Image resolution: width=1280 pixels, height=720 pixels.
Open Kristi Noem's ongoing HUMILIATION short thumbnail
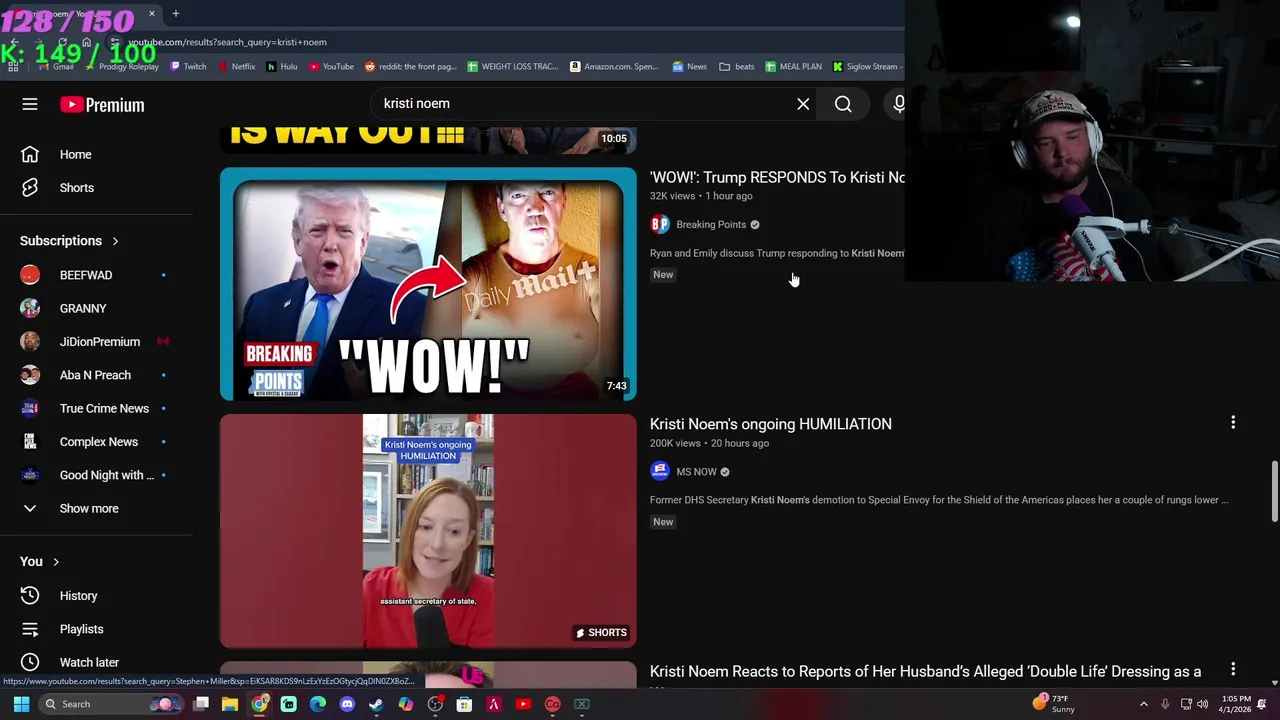pyautogui.click(x=428, y=531)
